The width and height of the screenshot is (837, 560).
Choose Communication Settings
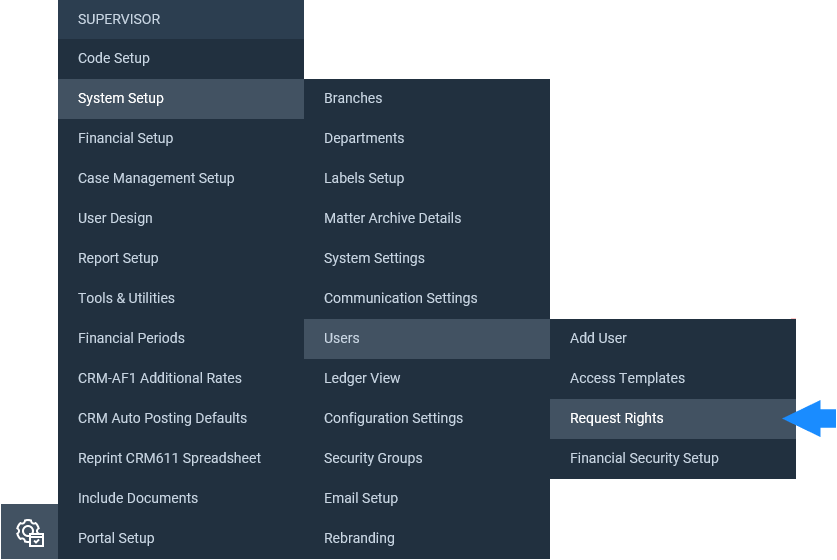[427, 299]
